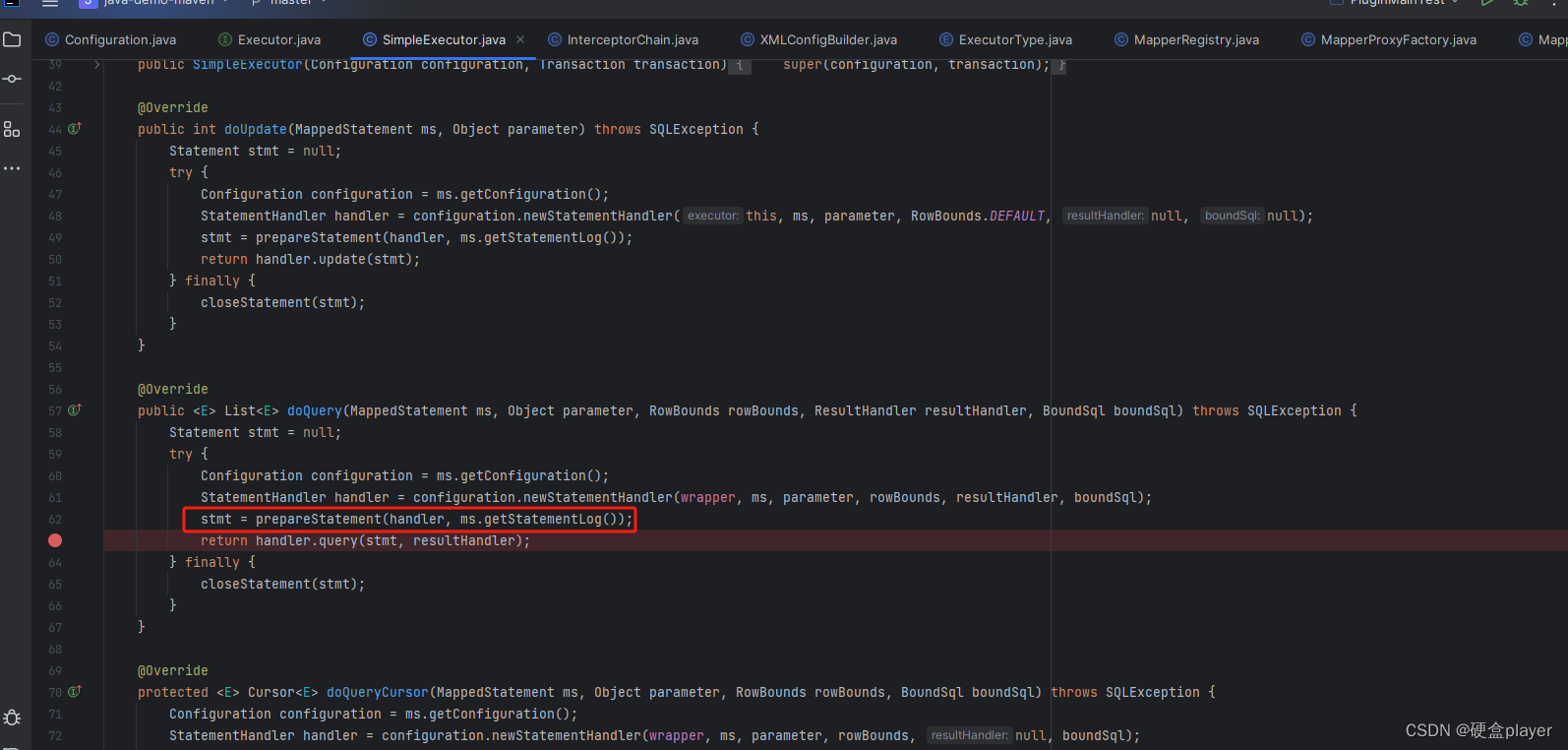Click line number 71 in the gutter
The height and width of the screenshot is (750, 1568).
pos(55,714)
